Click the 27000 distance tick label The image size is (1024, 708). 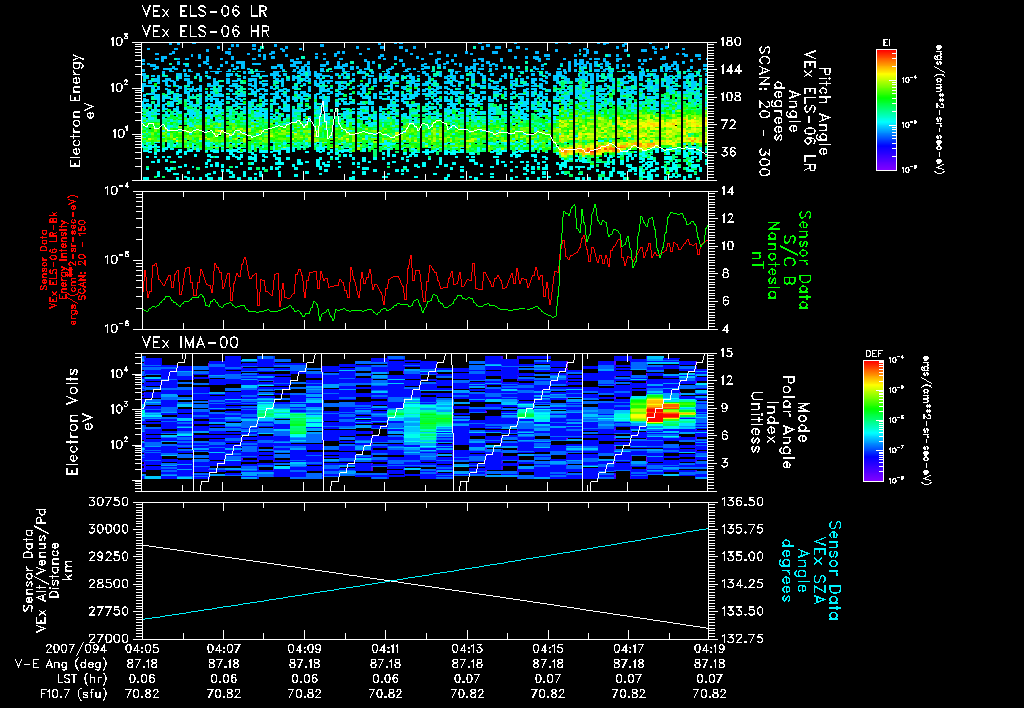pos(108,638)
